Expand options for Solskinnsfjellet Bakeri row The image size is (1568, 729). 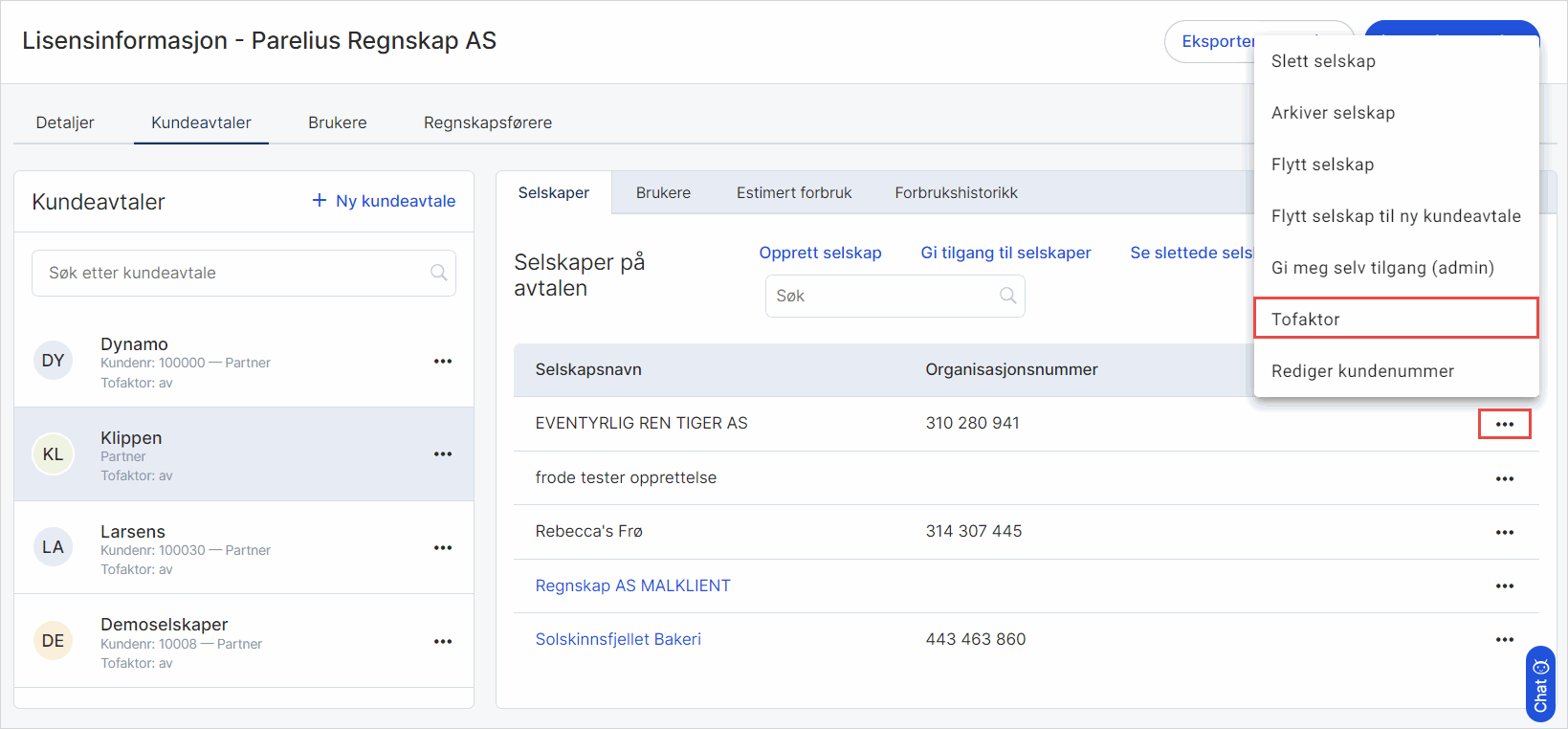[1504, 640]
